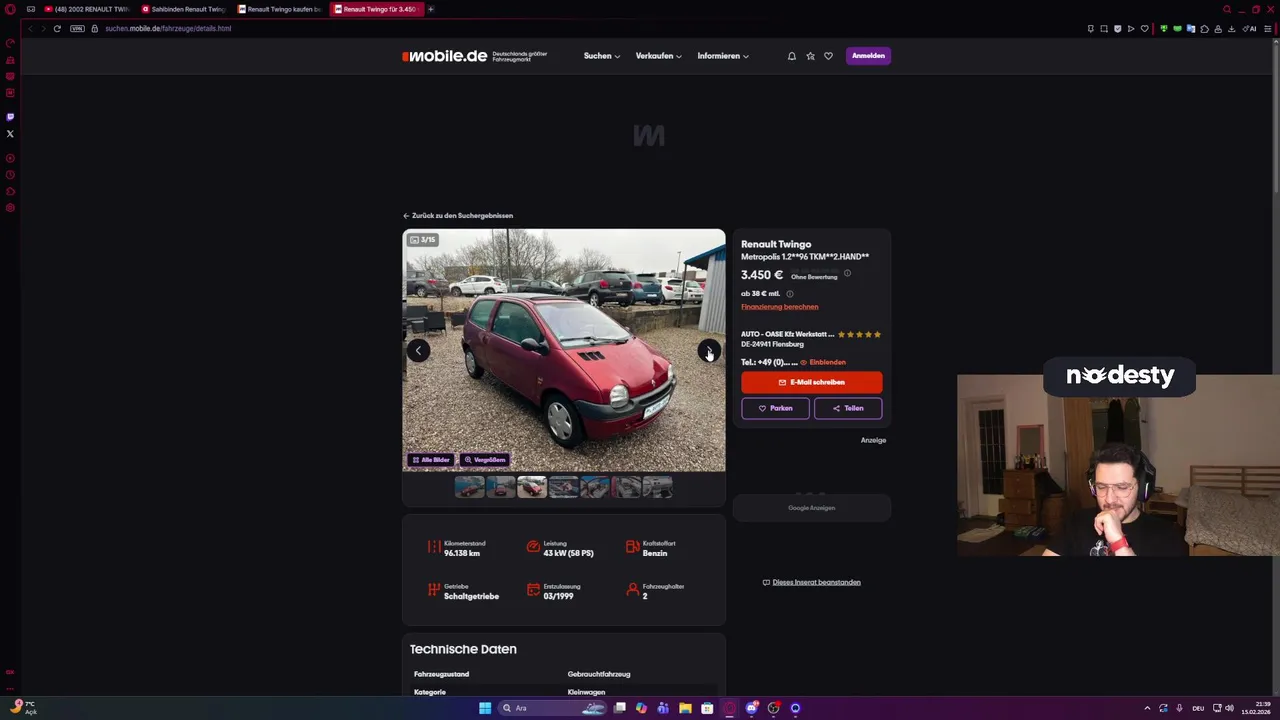1280x720 pixels.
Task: Expand the Verkaufen dropdown menu
Action: tap(658, 56)
